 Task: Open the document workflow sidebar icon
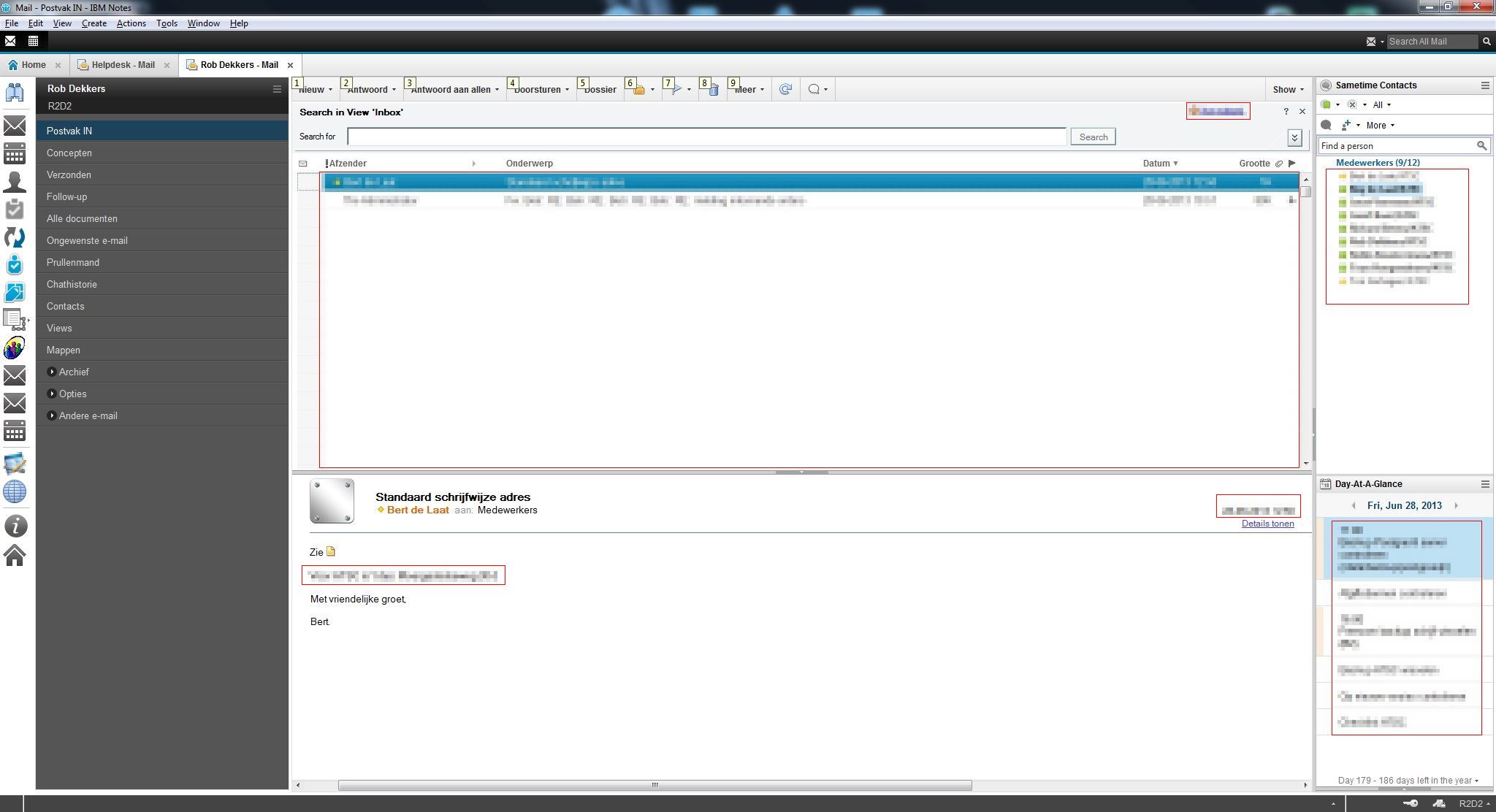coord(15,320)
